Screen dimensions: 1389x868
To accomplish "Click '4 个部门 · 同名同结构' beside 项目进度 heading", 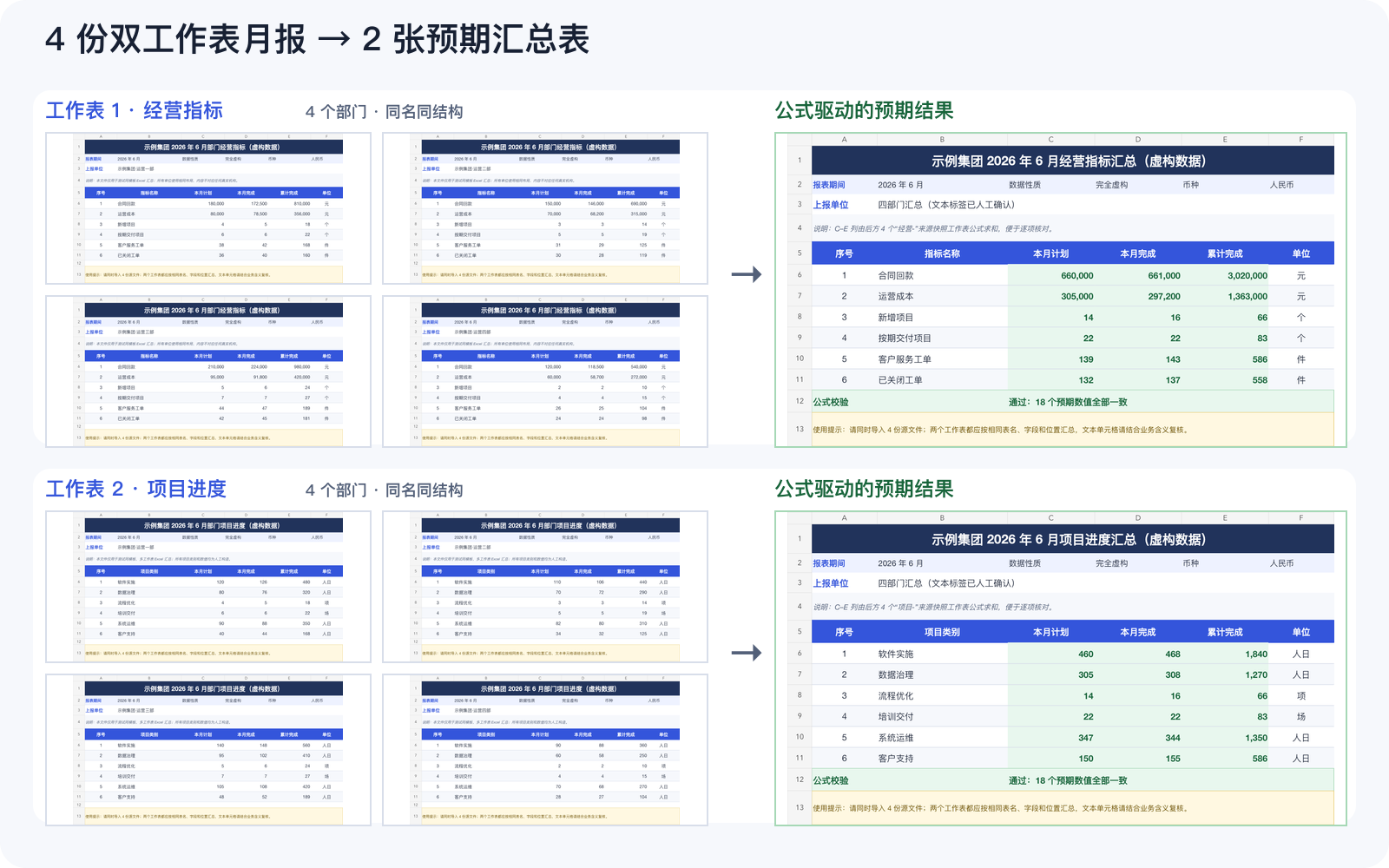I will [x=384, y=490].
